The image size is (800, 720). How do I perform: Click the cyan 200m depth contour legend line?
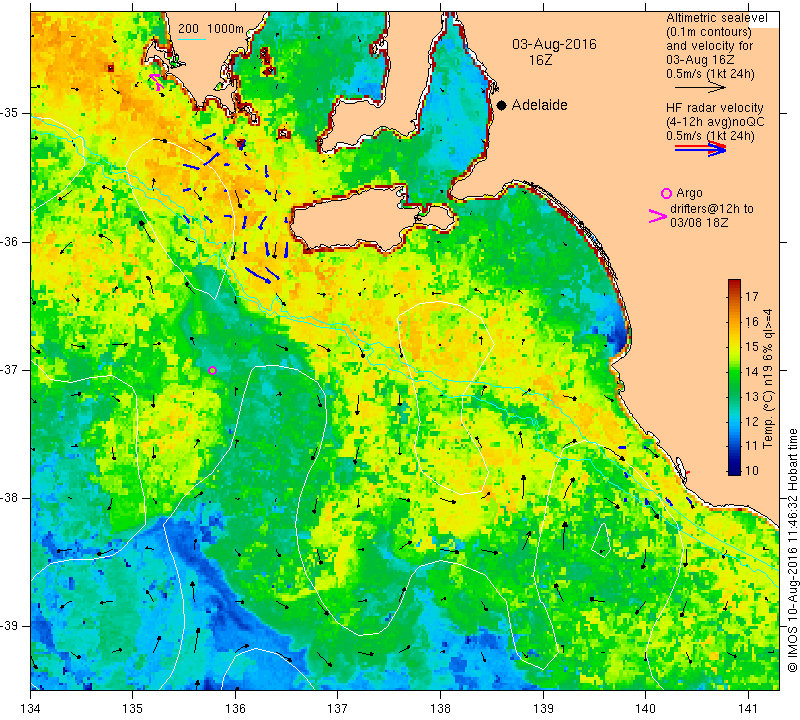pos(191,39)
